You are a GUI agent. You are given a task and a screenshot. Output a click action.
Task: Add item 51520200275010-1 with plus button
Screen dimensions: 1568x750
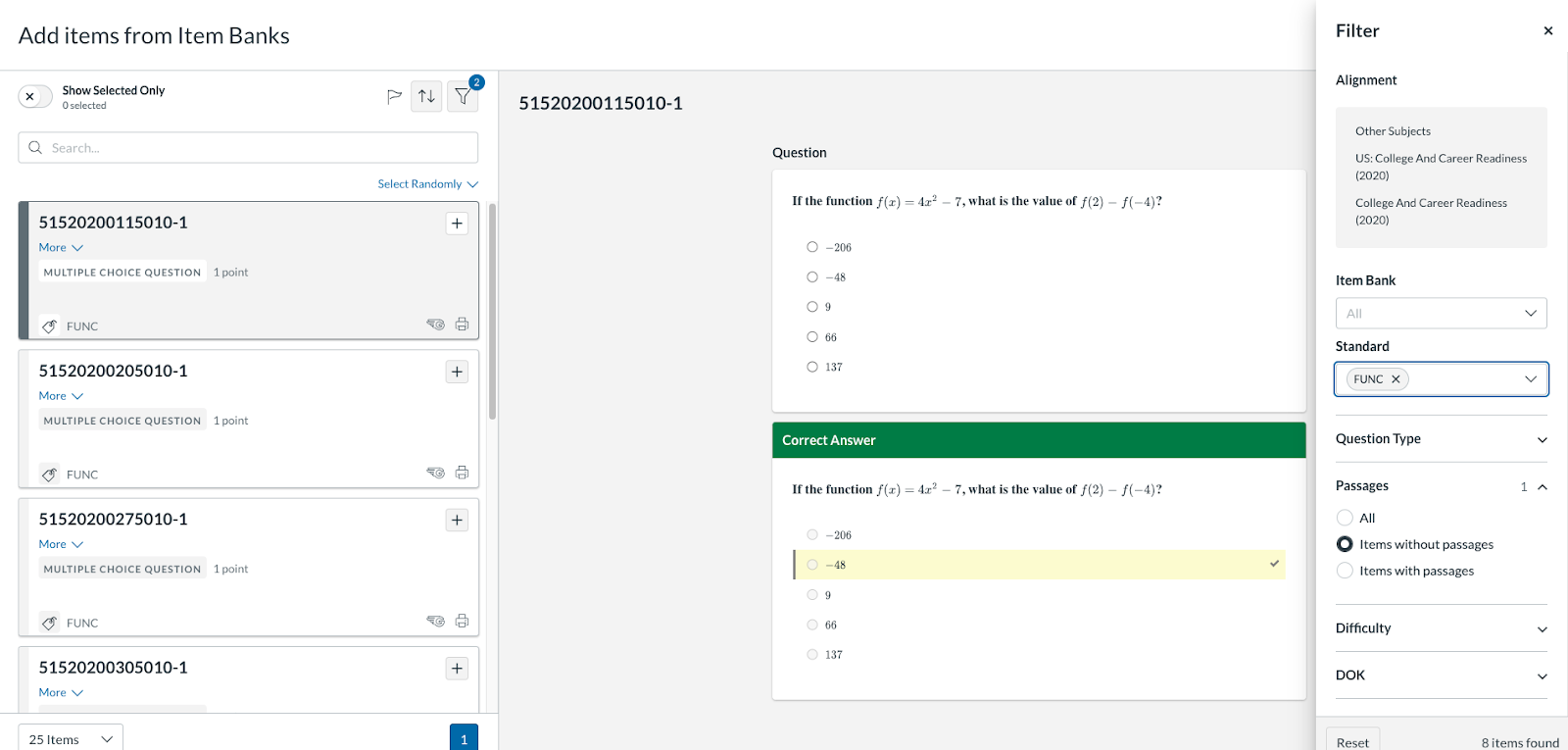tap(457, 520)
